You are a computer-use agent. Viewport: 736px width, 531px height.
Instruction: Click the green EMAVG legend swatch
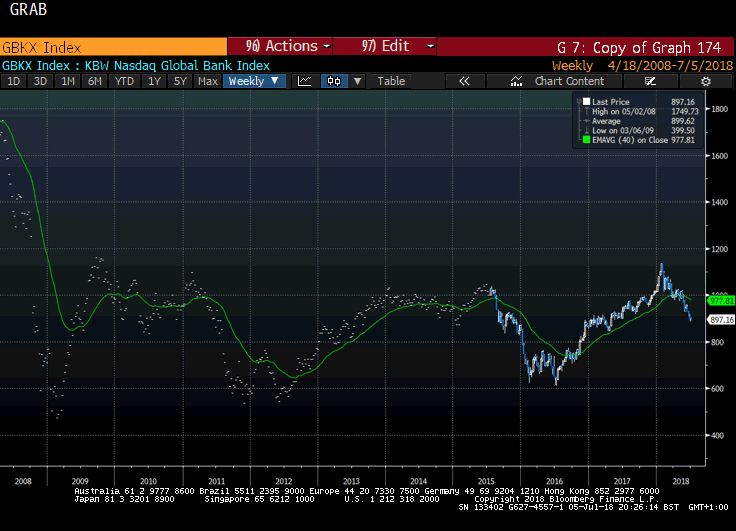586,141
